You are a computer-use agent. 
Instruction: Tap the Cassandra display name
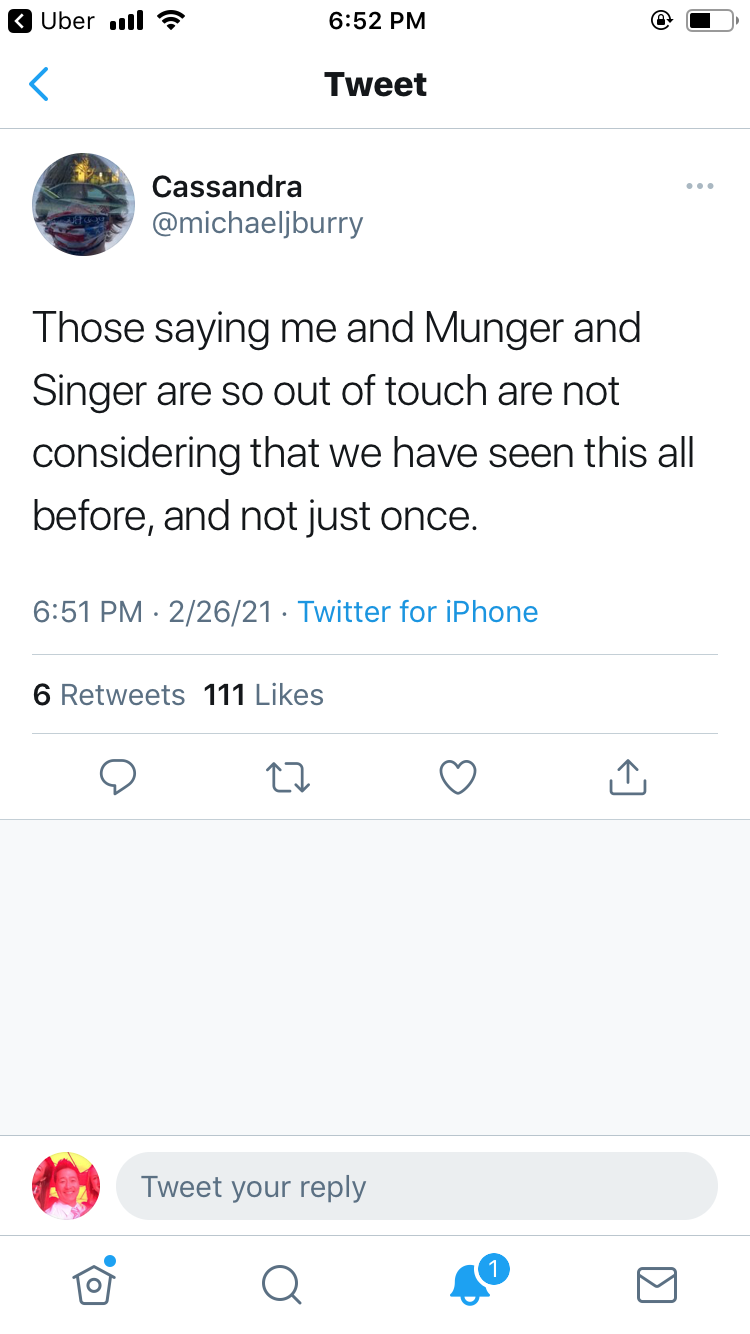(x=227, y=186)
